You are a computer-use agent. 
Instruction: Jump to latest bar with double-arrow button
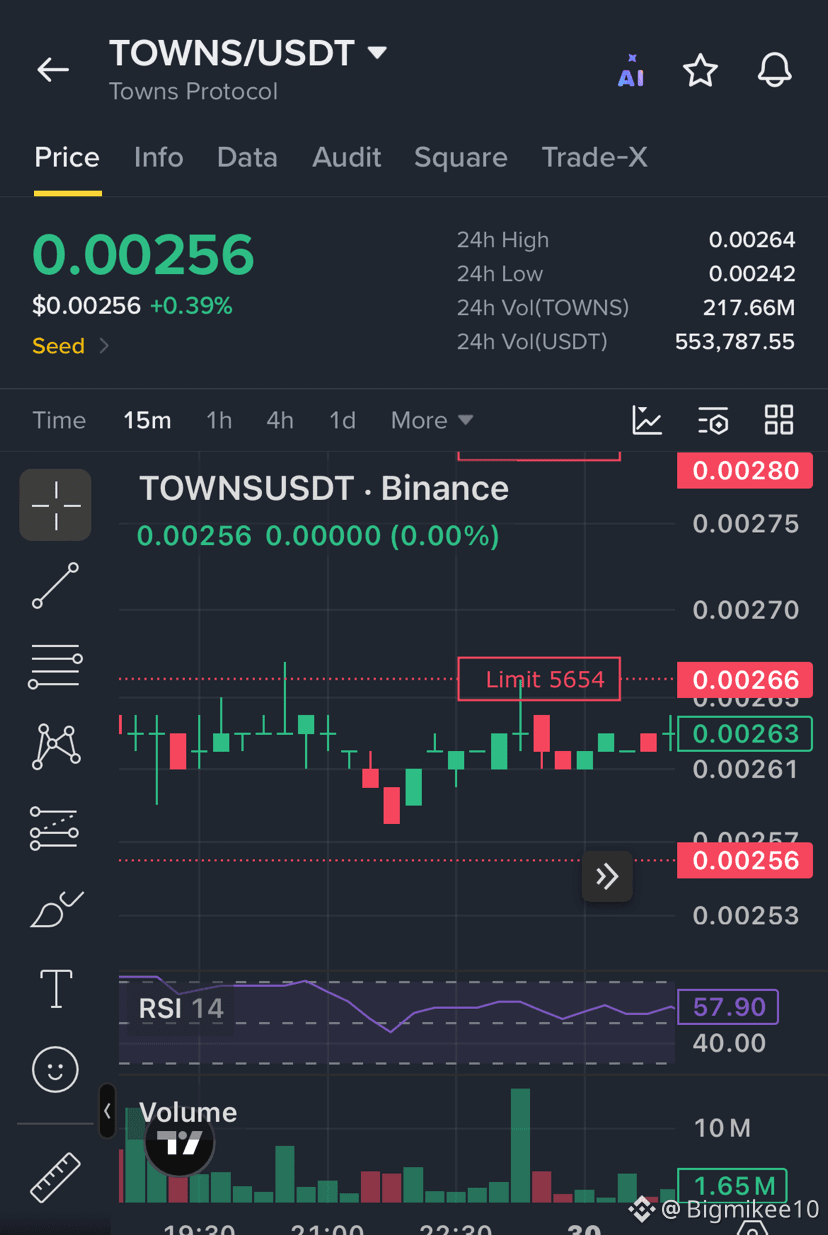(607, 877)
